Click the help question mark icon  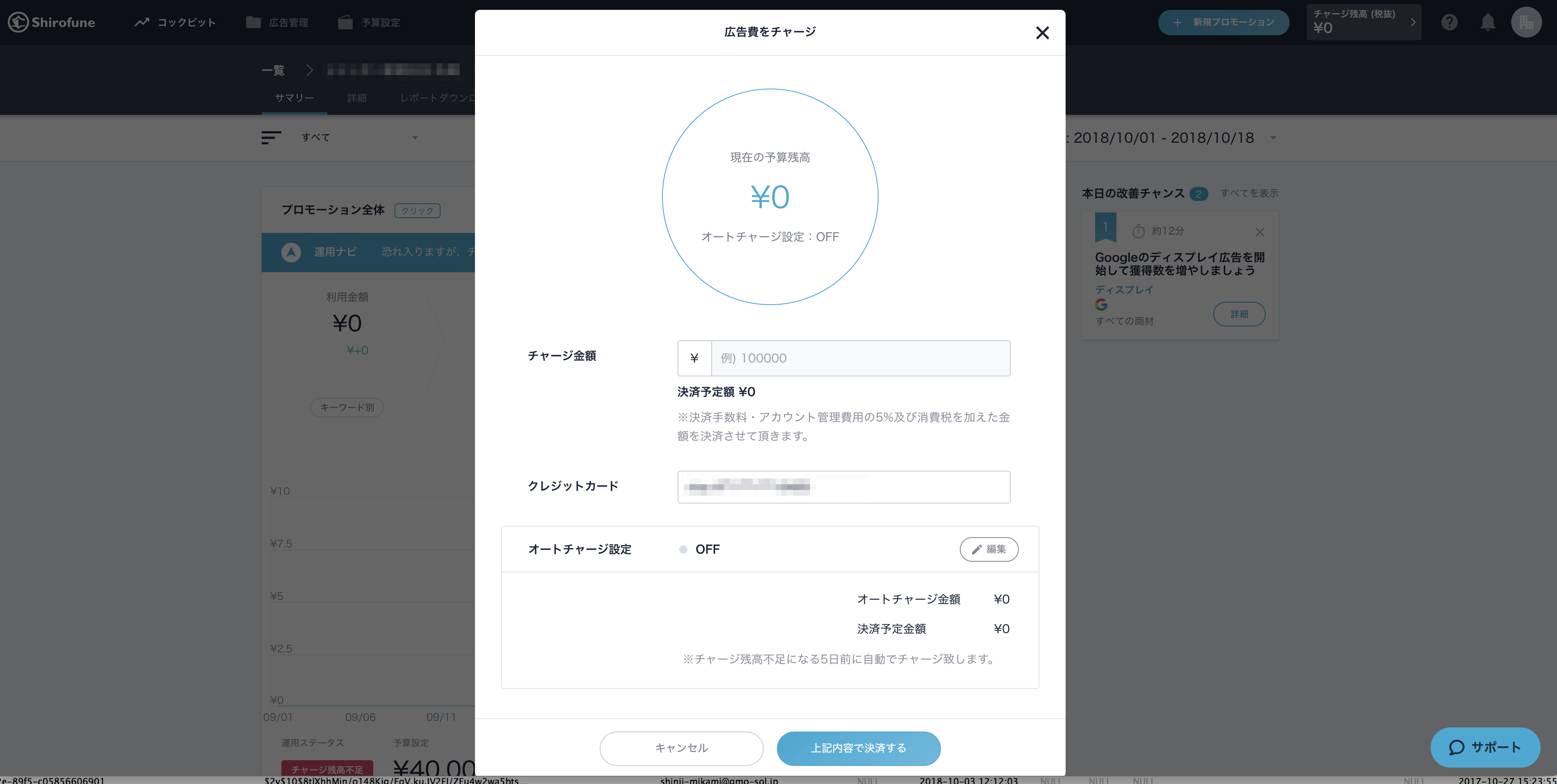(1449, 23)
